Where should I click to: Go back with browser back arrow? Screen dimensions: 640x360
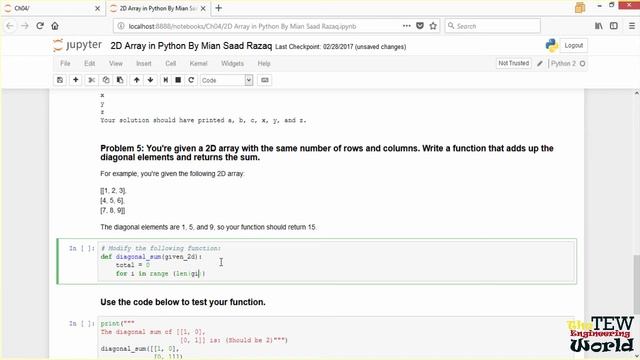tap(10, 26)
